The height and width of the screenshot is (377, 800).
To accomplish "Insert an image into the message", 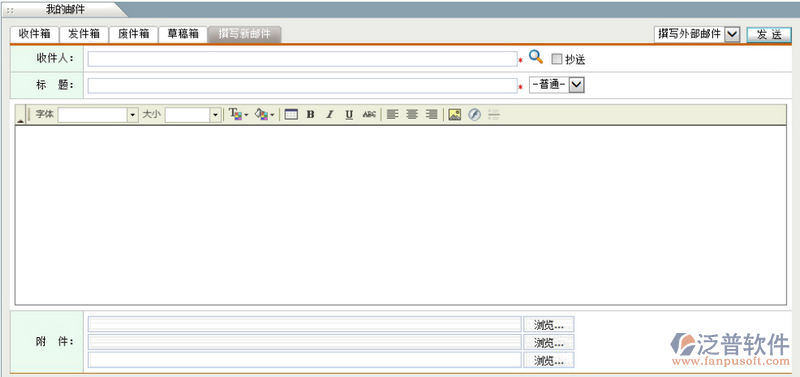I will point(455,115).
